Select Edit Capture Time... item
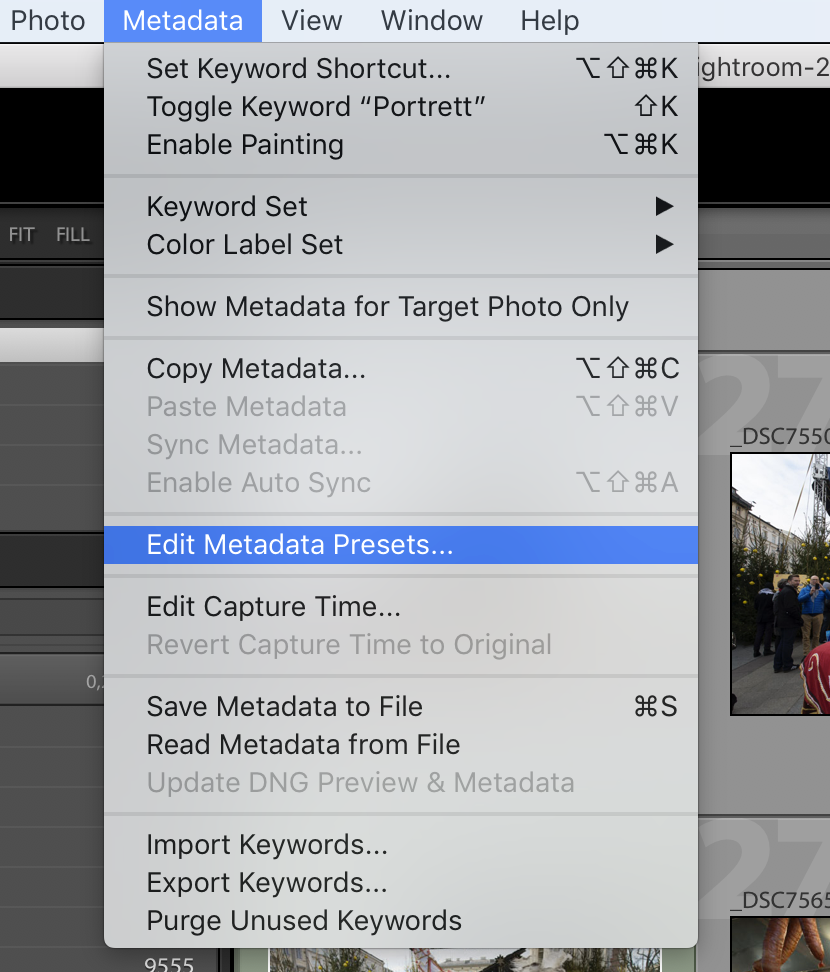830x972 pixels. point(273,606)
